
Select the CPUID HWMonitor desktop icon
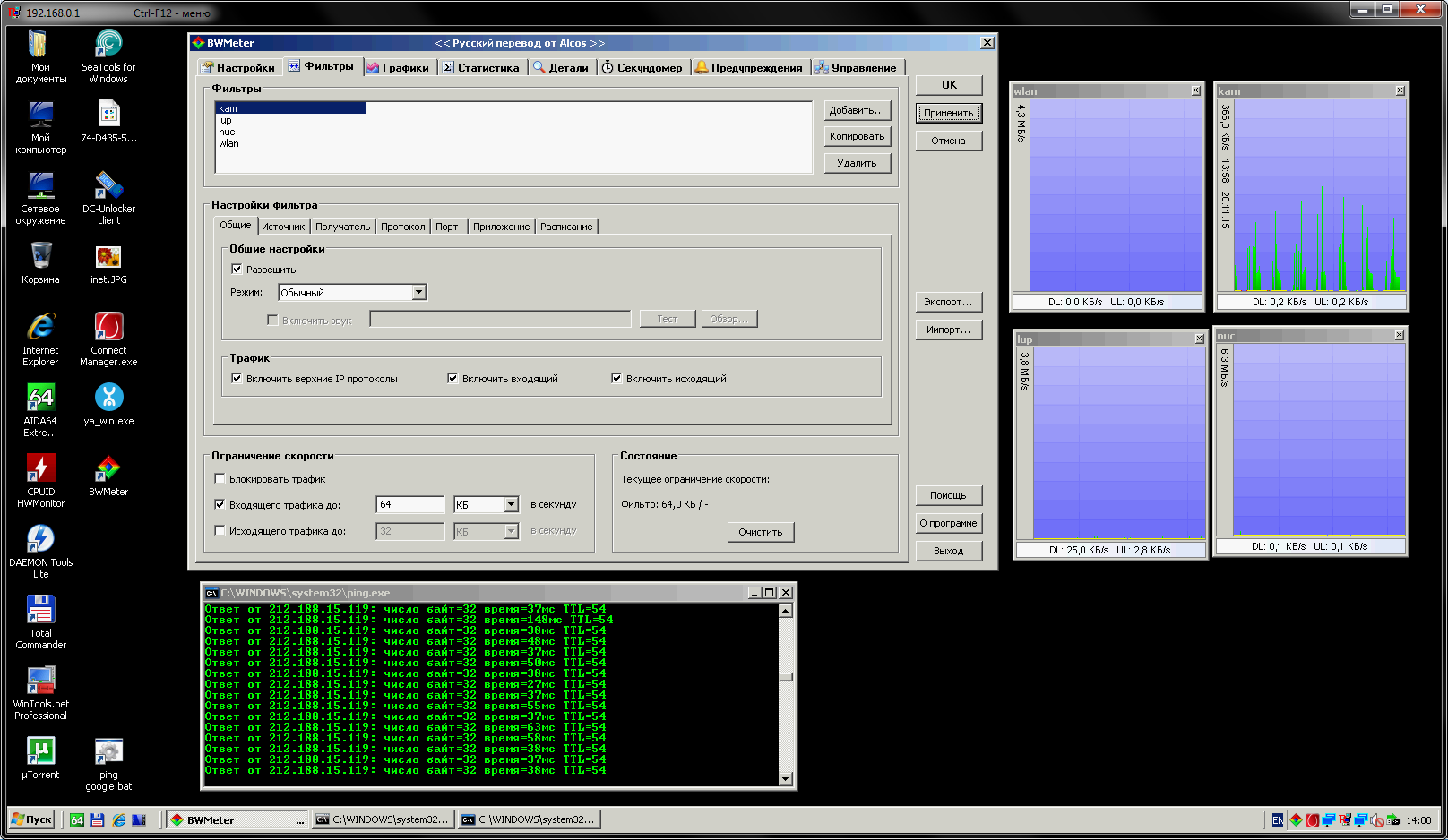click(40, 468)
